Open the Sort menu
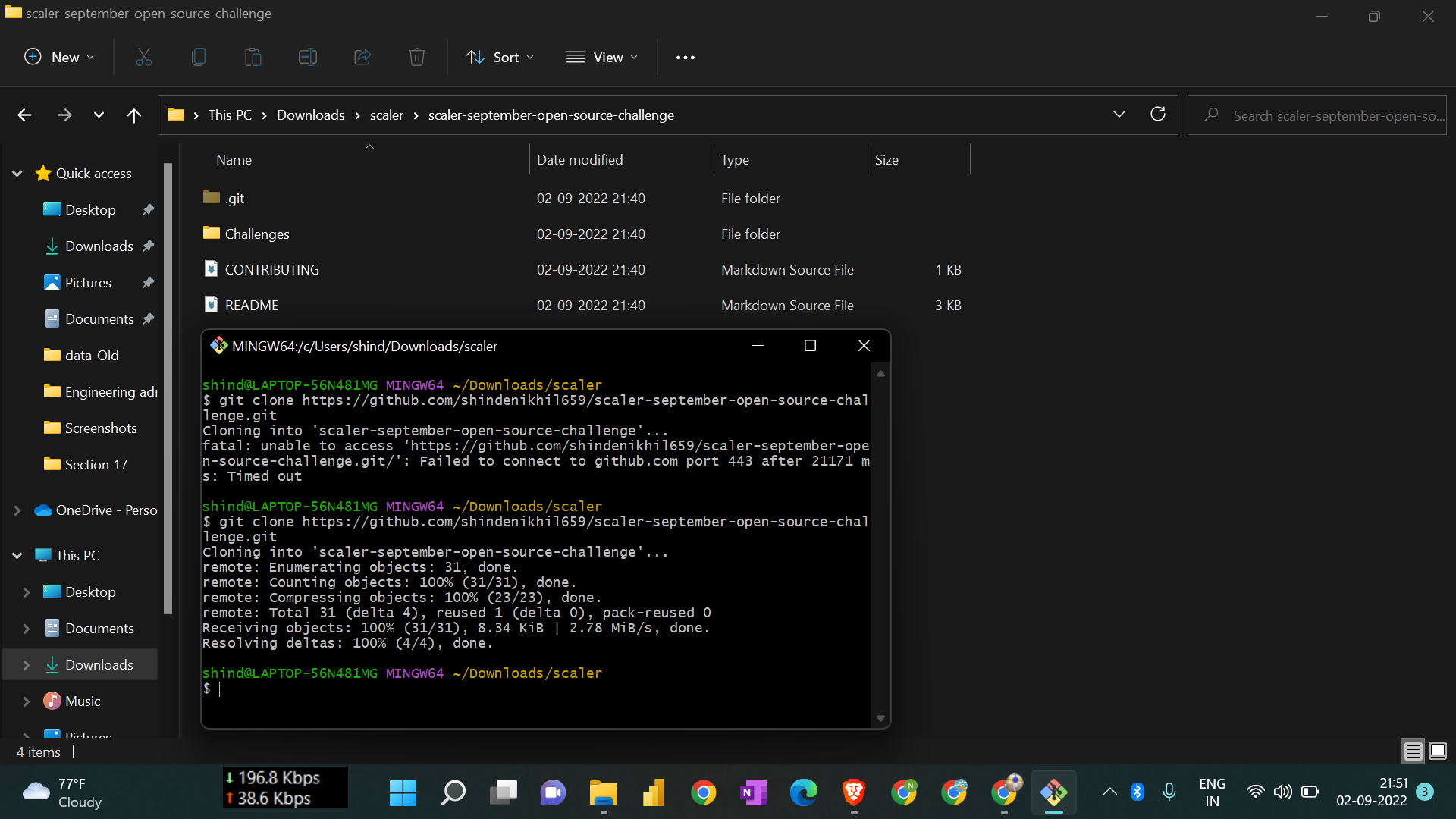The image size is (1456, 819). [x=500, y=57]
